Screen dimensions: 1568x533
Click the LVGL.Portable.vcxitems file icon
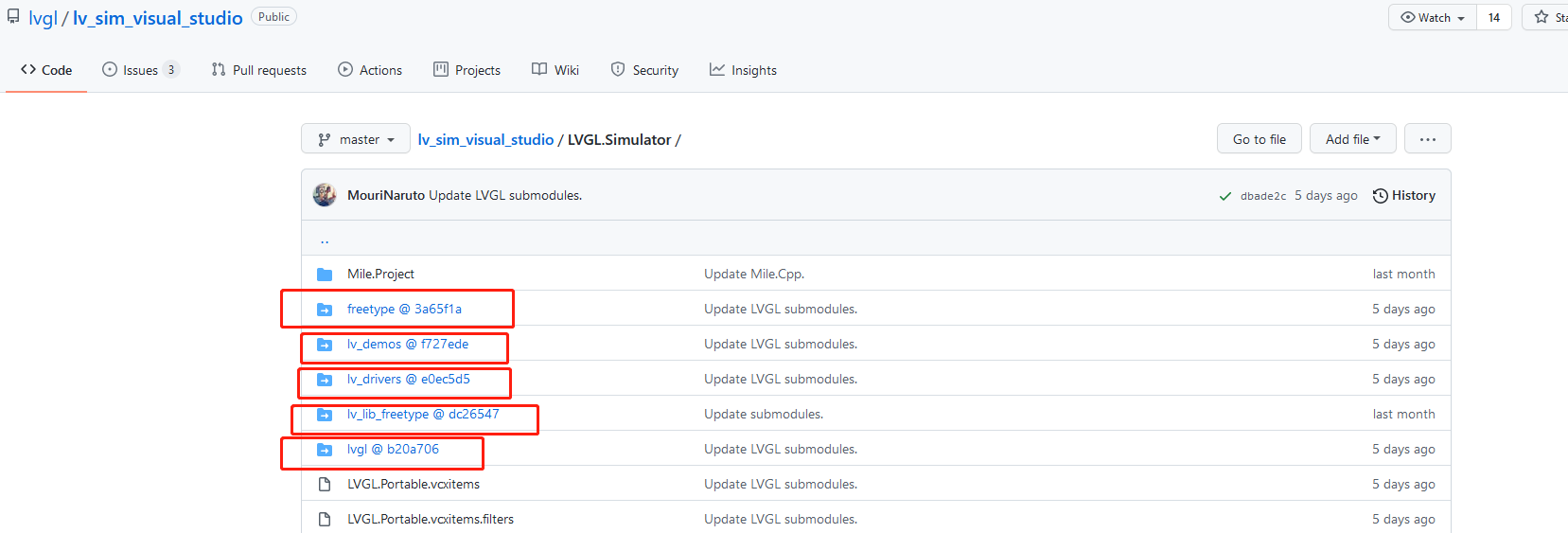325,484
